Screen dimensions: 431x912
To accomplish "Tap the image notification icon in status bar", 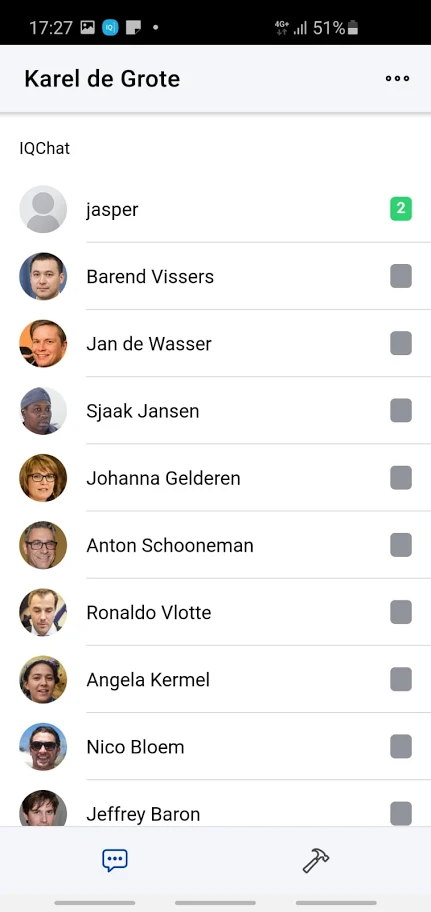I will click(x=87, y=27).
